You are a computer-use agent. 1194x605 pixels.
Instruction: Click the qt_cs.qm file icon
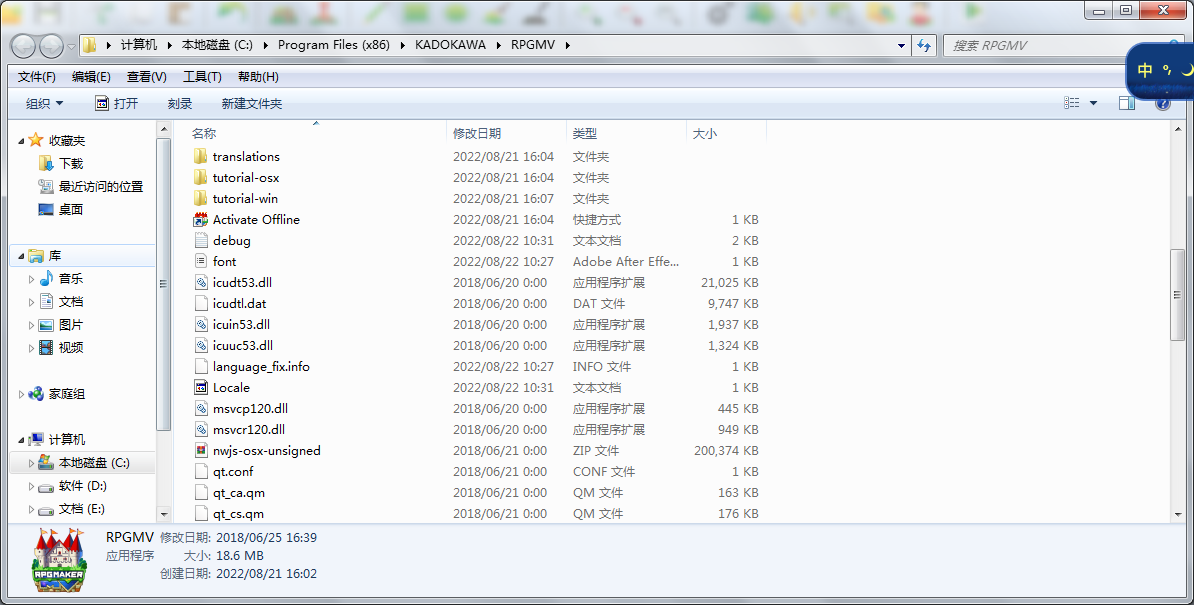pos(200,514)
